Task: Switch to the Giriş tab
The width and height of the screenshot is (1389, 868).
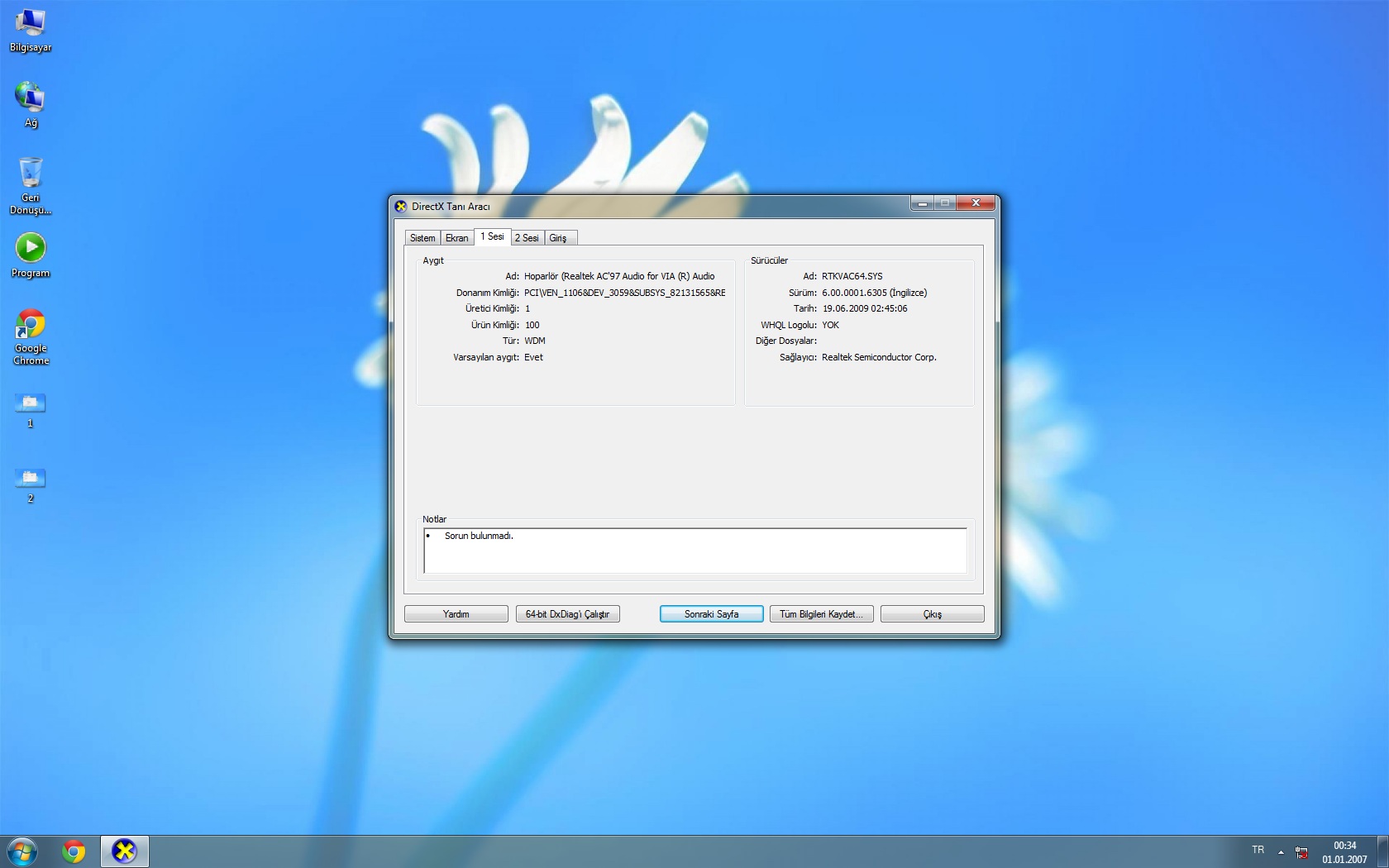Action: point(559,238)
